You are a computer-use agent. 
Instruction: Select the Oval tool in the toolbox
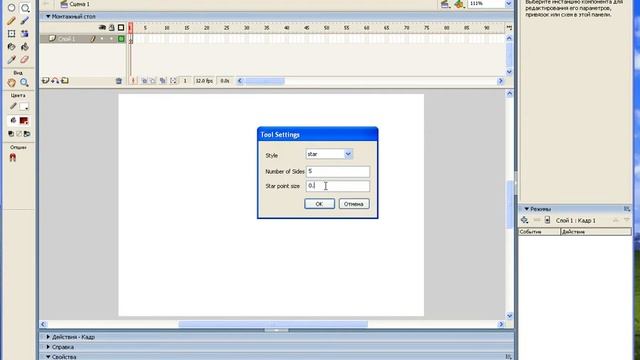pyautogui.click(x=11, y=8)
